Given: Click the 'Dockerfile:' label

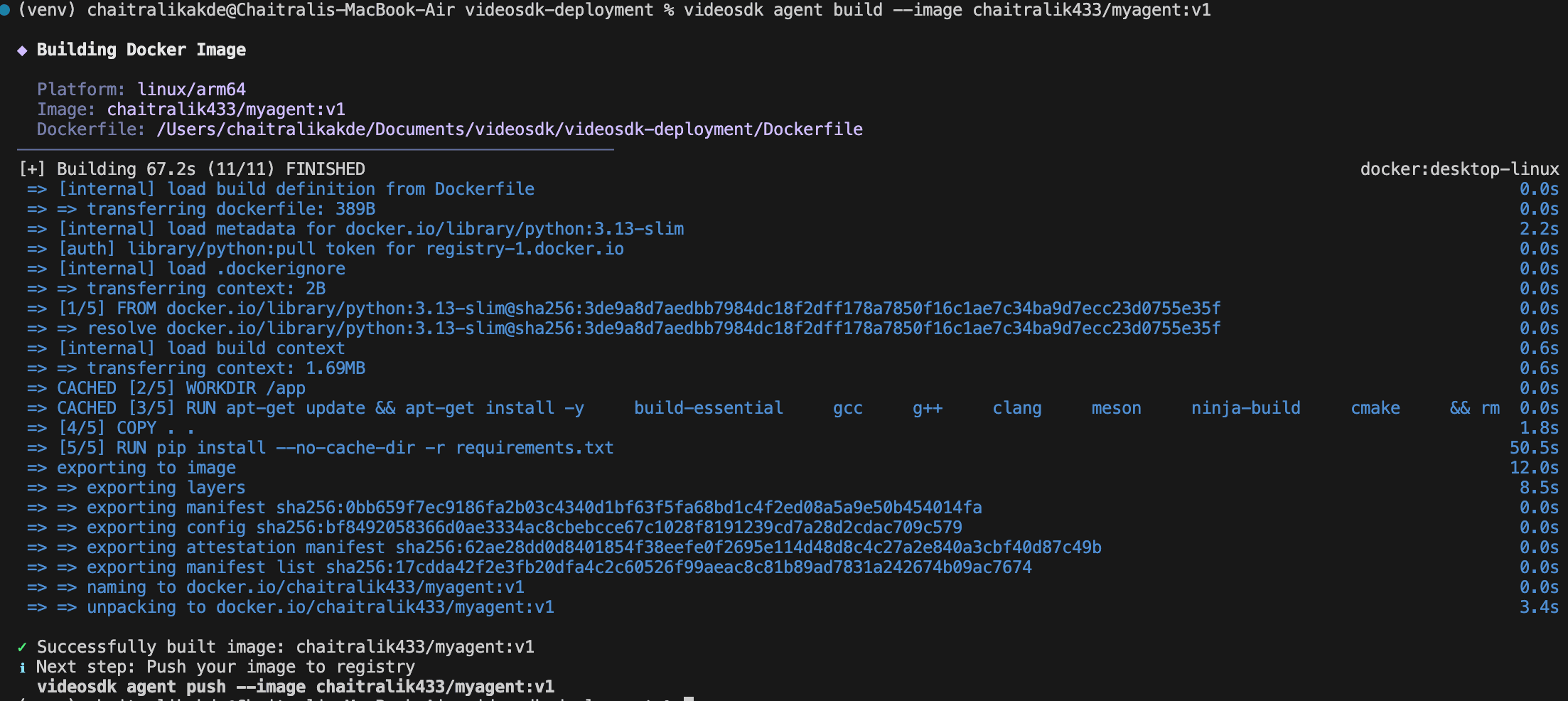Looking at the screenshot, I should click(91, 129).
